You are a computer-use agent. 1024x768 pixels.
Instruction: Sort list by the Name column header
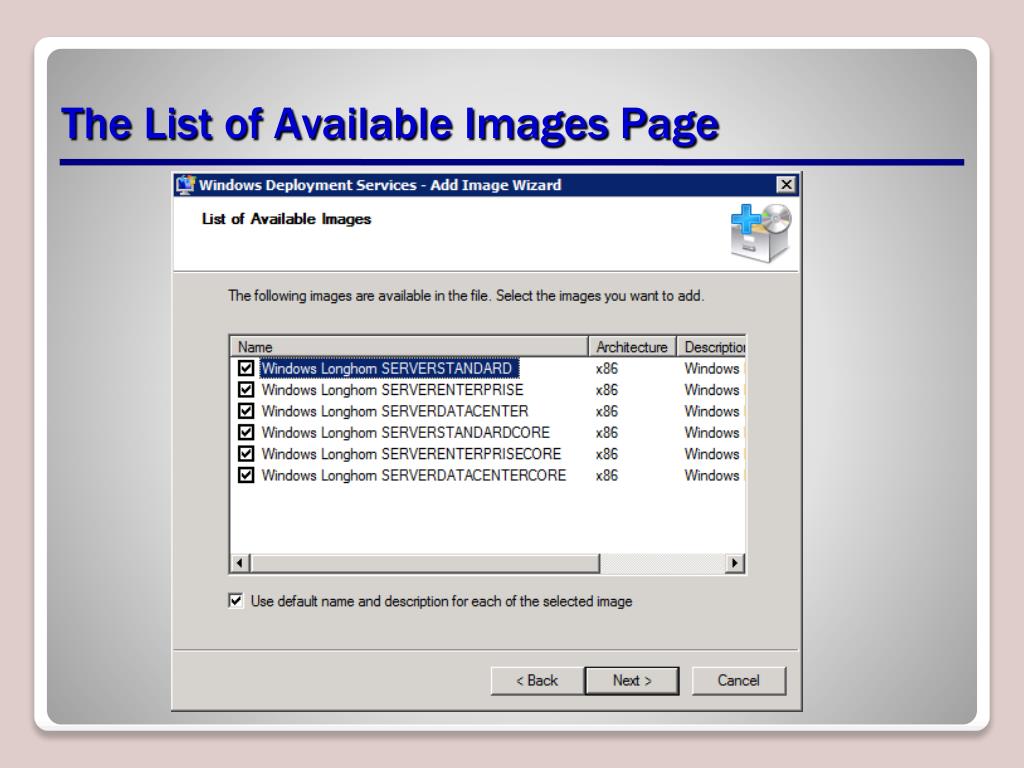pos(409,347)
